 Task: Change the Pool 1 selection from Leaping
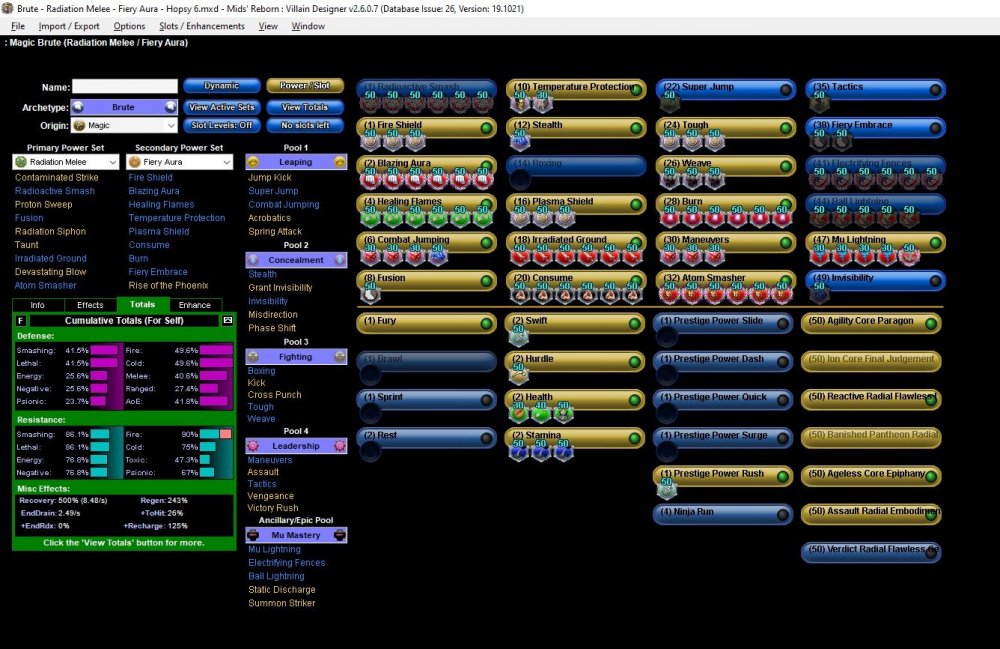click(x=296, y=161)
